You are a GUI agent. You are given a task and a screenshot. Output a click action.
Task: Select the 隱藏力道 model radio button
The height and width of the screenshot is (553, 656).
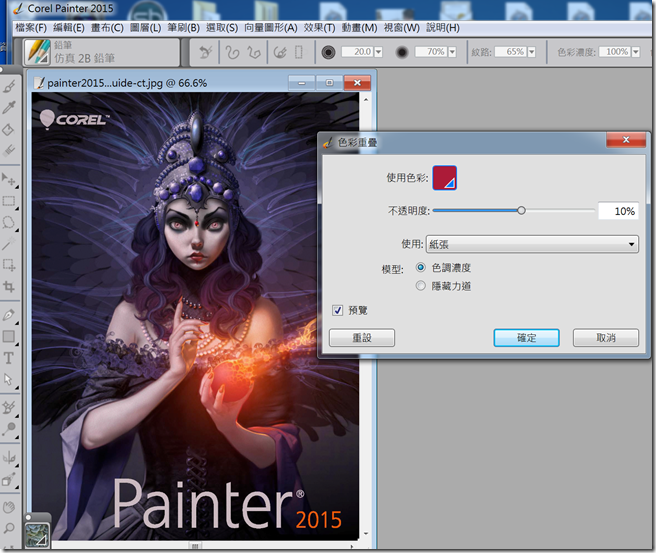(420, 286)
